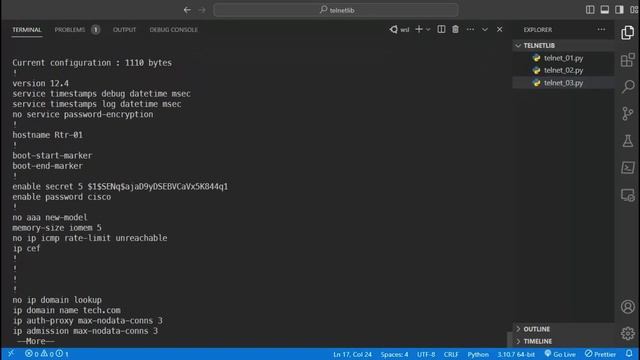Split the terminal
This screenshot has height=360, width=640.
tap(441, 29)
